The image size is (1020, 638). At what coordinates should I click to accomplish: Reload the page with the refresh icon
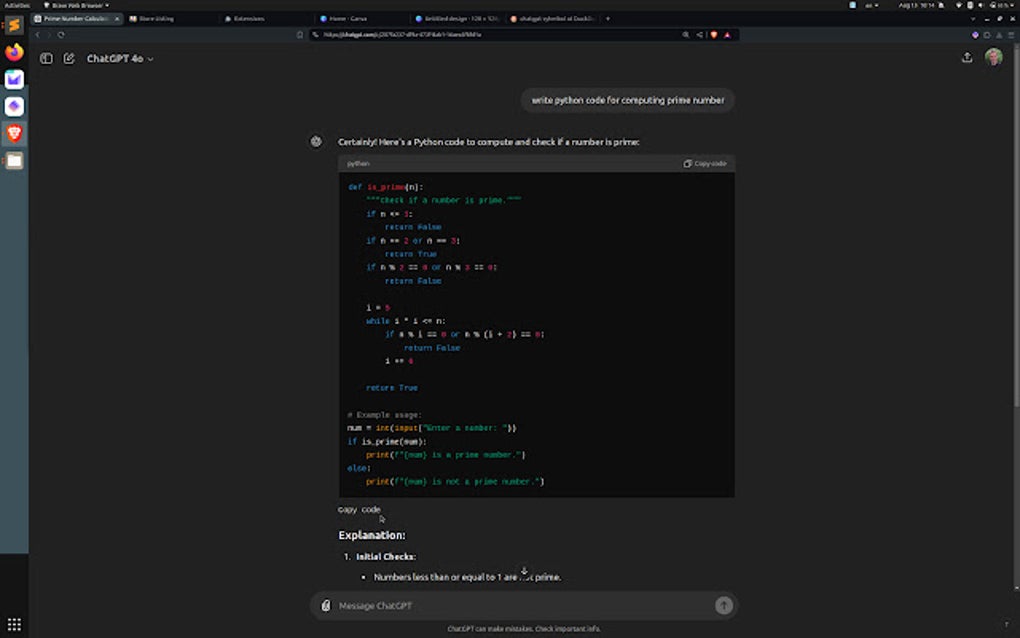tap(62, 33)
